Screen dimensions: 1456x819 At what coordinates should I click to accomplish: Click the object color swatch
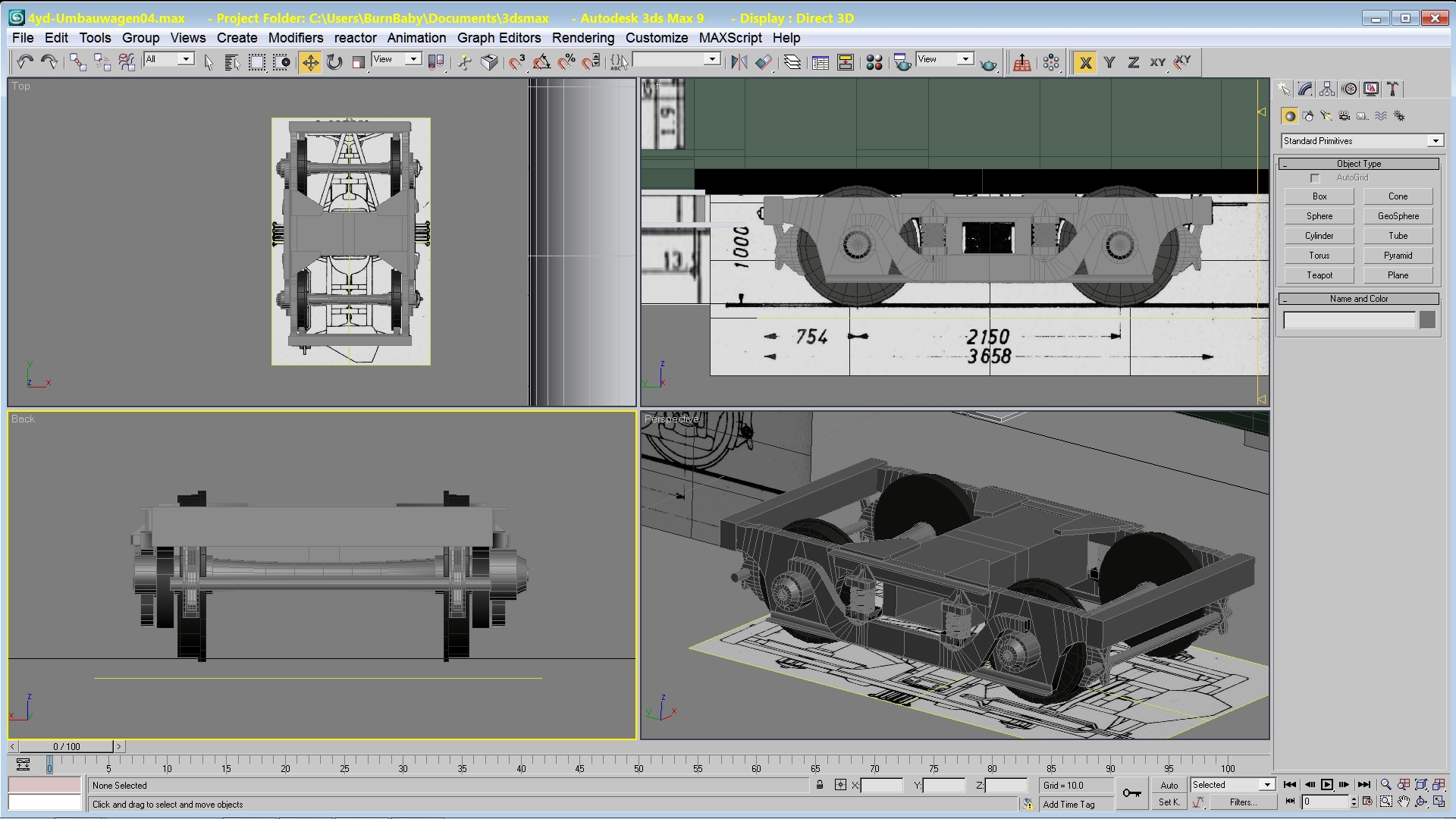[x=1427, y=320]
